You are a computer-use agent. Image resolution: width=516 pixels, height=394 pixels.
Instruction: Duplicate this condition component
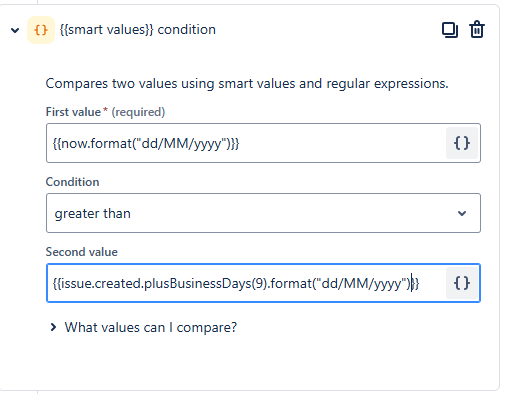[x=450, y=30]
